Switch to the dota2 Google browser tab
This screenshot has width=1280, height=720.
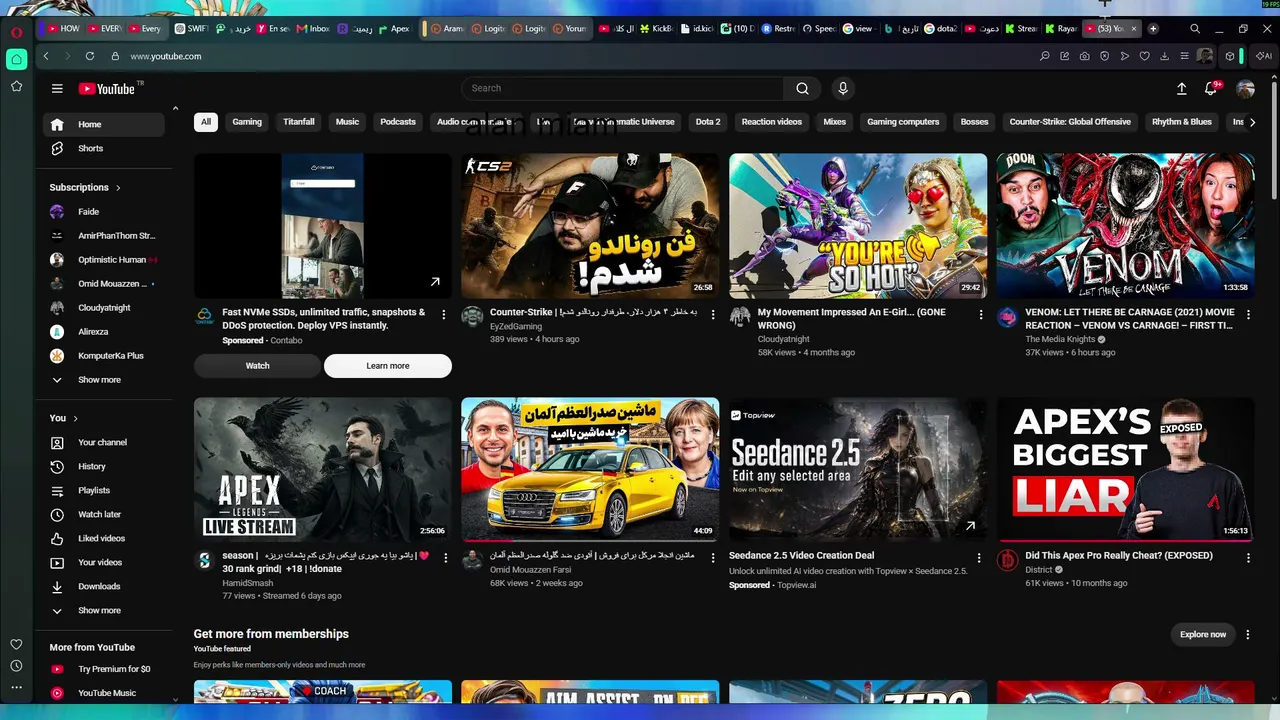pos(941,29)
